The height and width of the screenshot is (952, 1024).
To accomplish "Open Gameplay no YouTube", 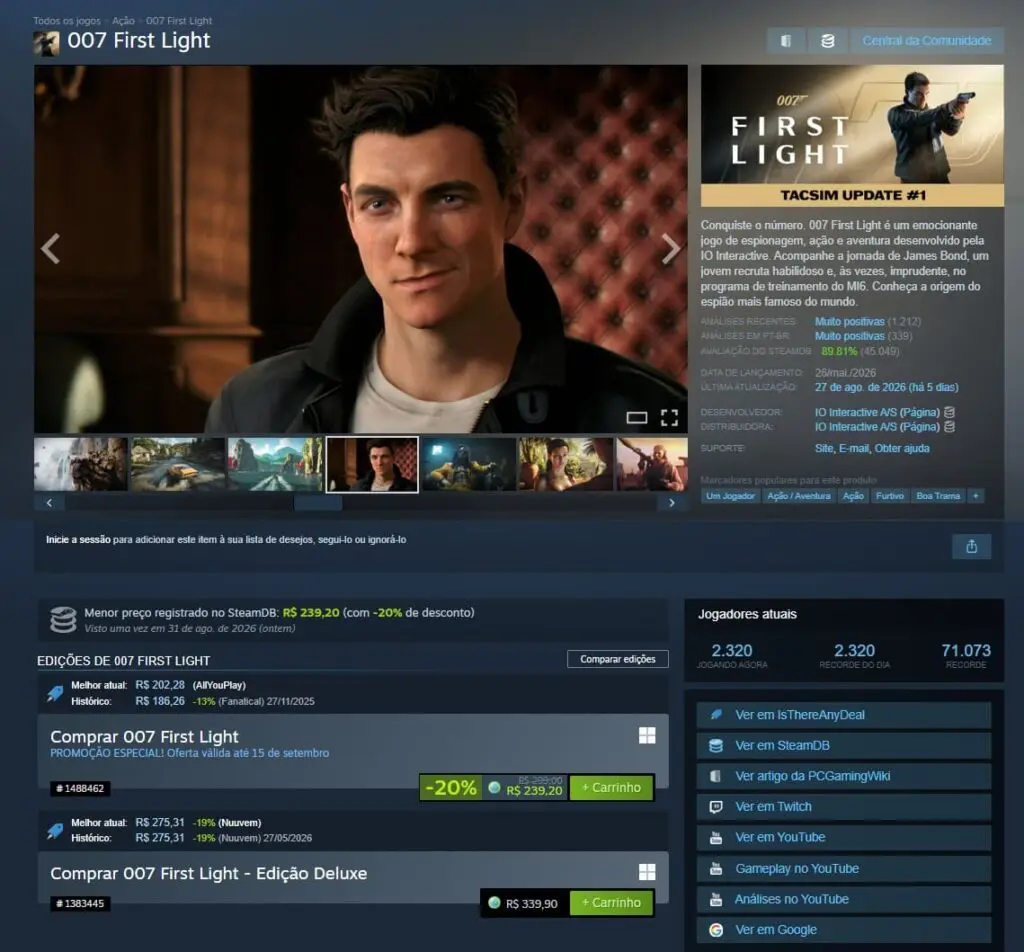I will coord(844,869).
